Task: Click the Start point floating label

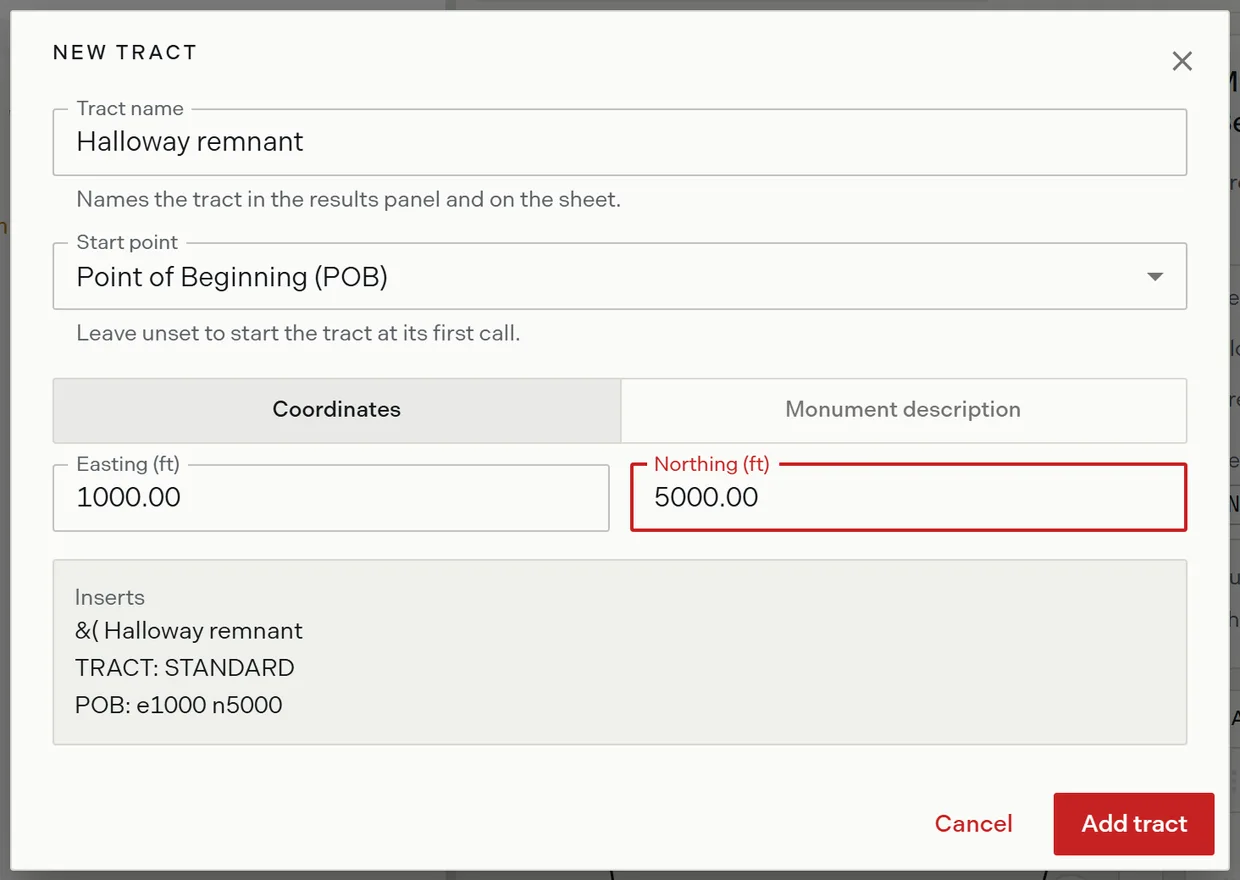Action: pos(127,242)
